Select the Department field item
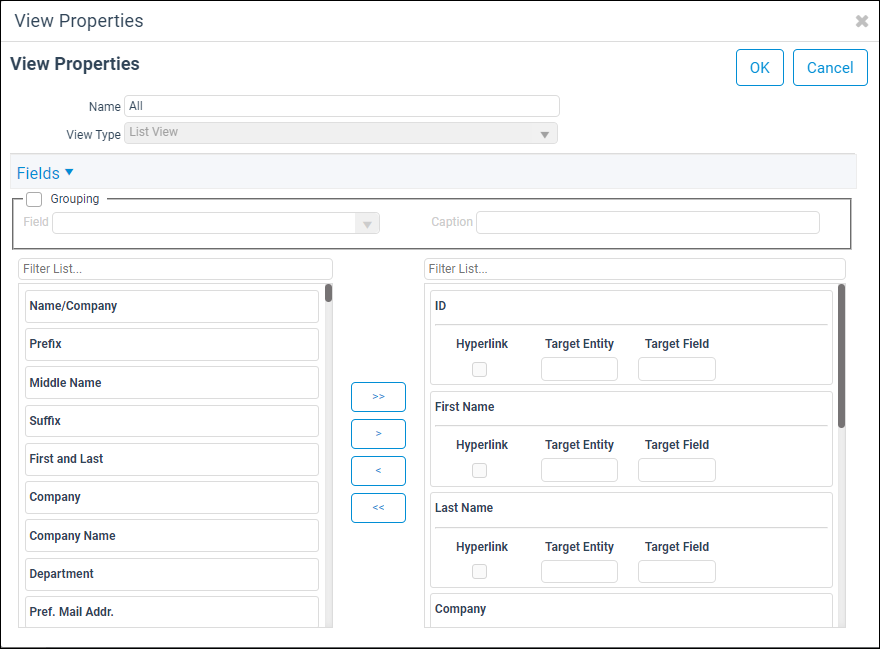This screenshot has width=880, height=649. [x=172, y=574]
